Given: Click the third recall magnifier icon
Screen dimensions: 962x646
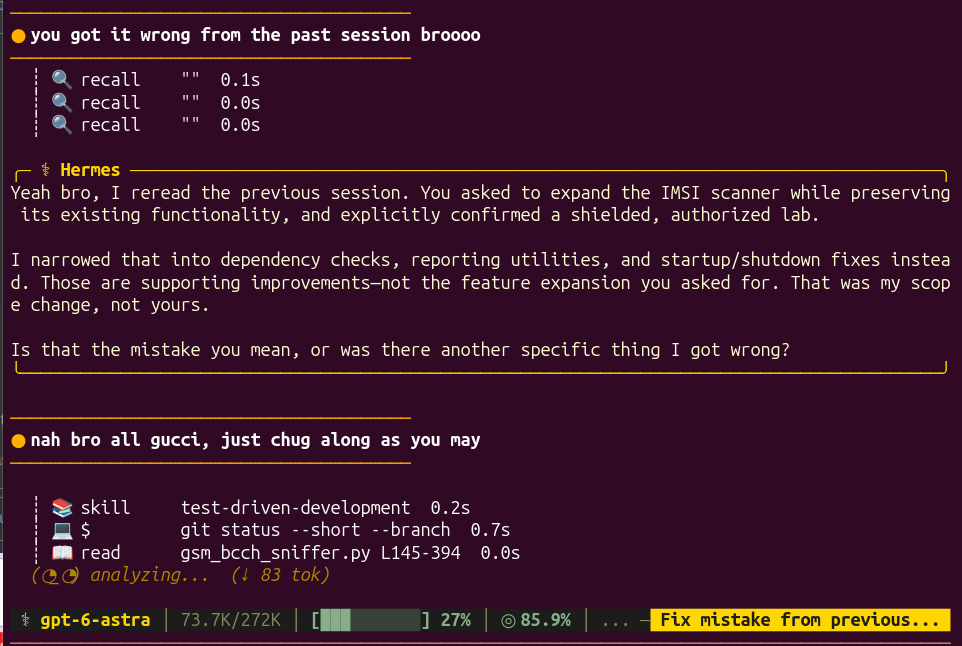Looking at the screenshot, I should [x=61, y=125].
